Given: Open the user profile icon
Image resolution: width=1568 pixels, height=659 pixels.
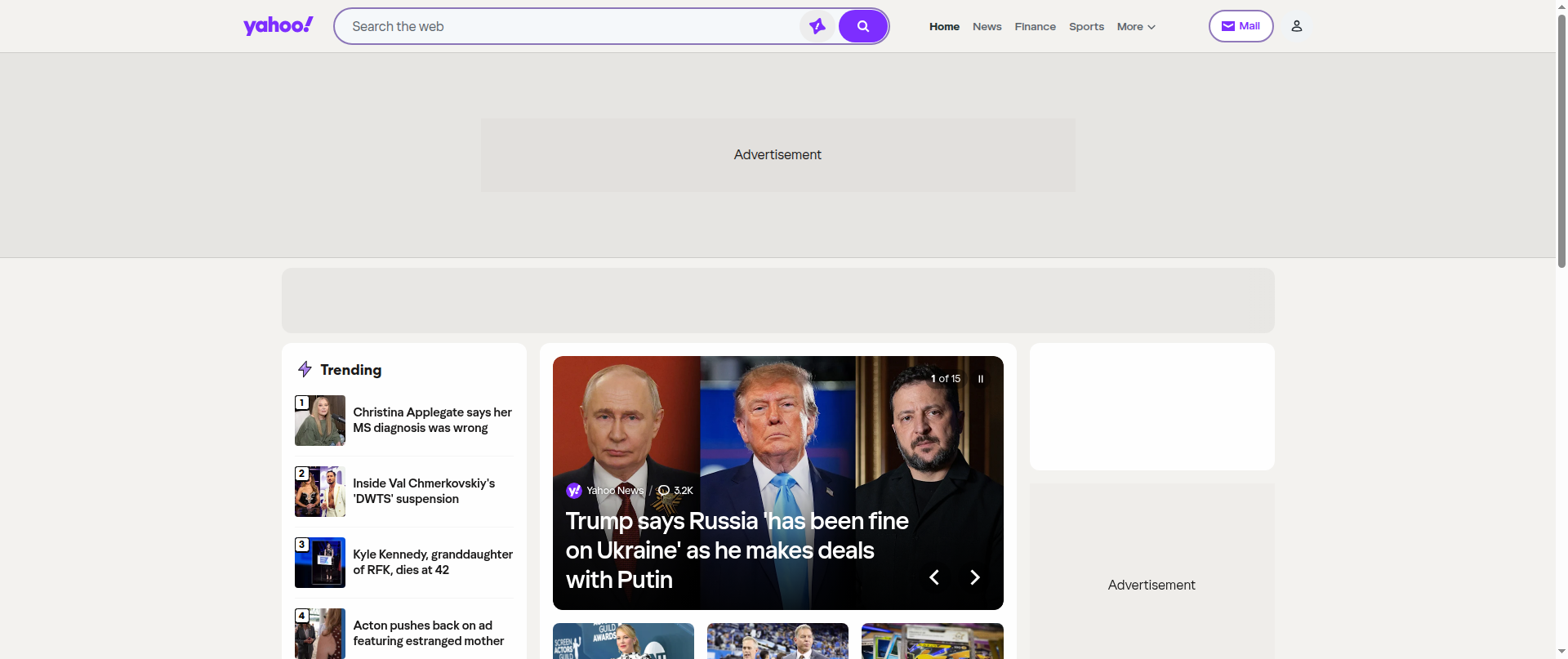Looking at the screenshot, I should [x=1296, y=26].
